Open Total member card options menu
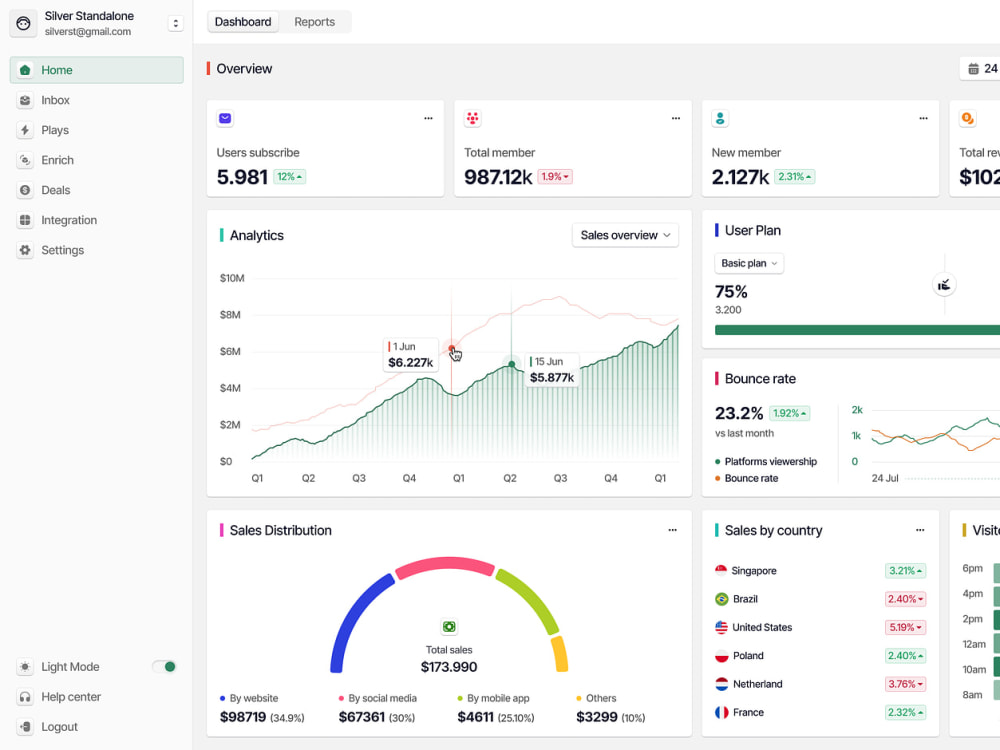This screenshot has width=1000, height=750. [x=676, y=118]
